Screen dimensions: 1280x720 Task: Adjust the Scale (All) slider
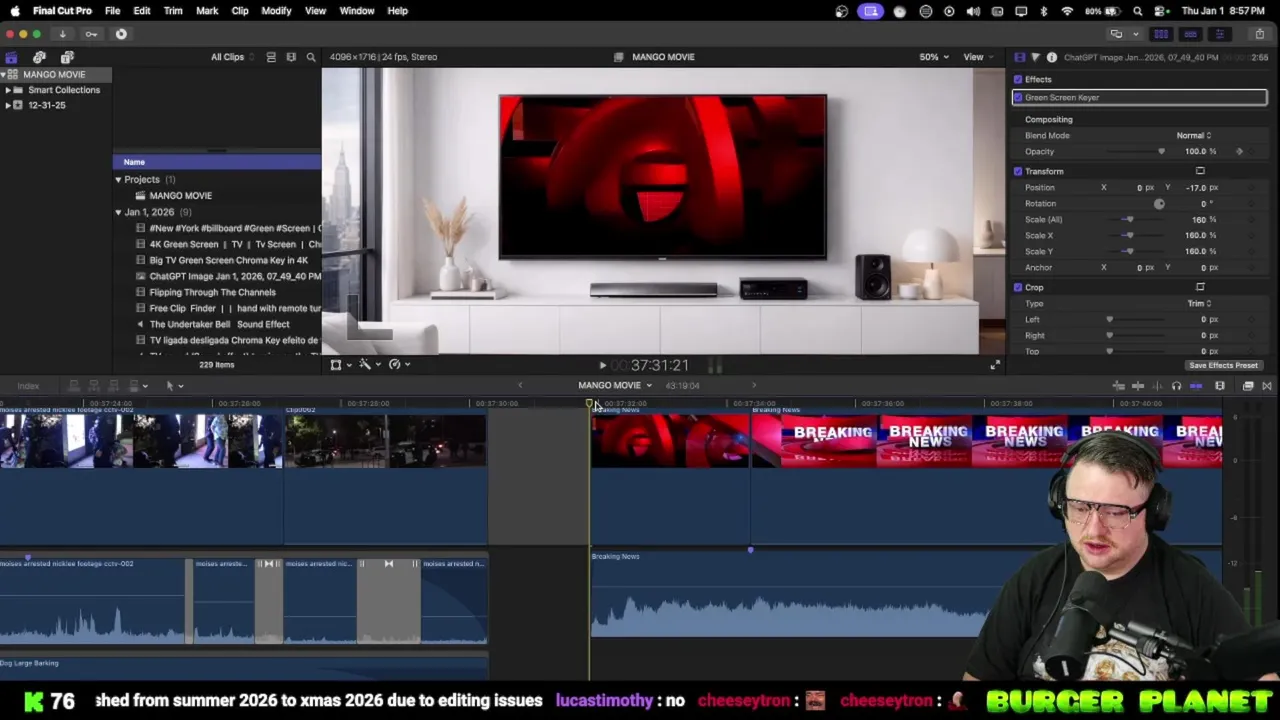coord(1129,219)
